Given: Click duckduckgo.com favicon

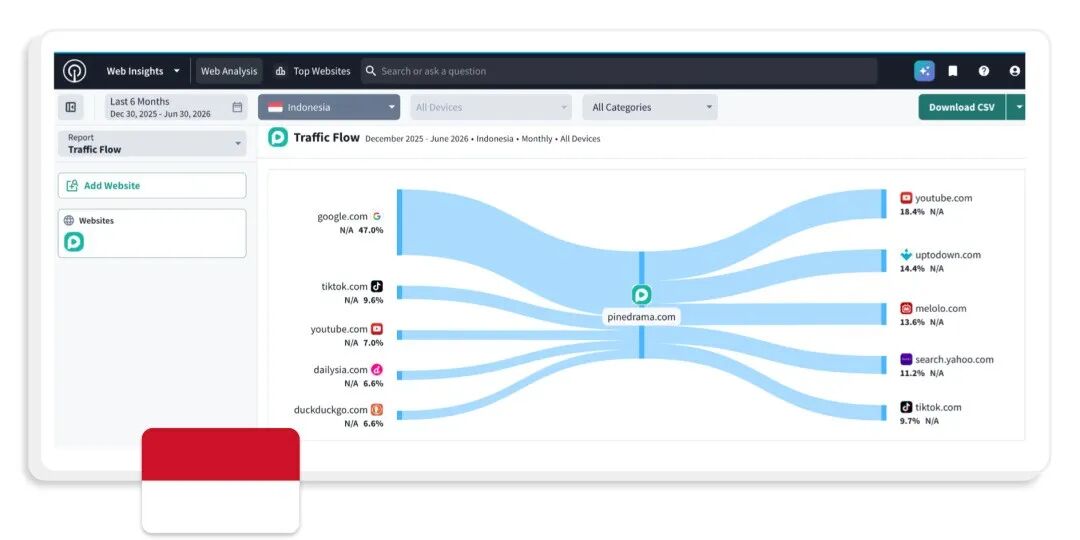Looking at the screenshot, I should [377, 410].
